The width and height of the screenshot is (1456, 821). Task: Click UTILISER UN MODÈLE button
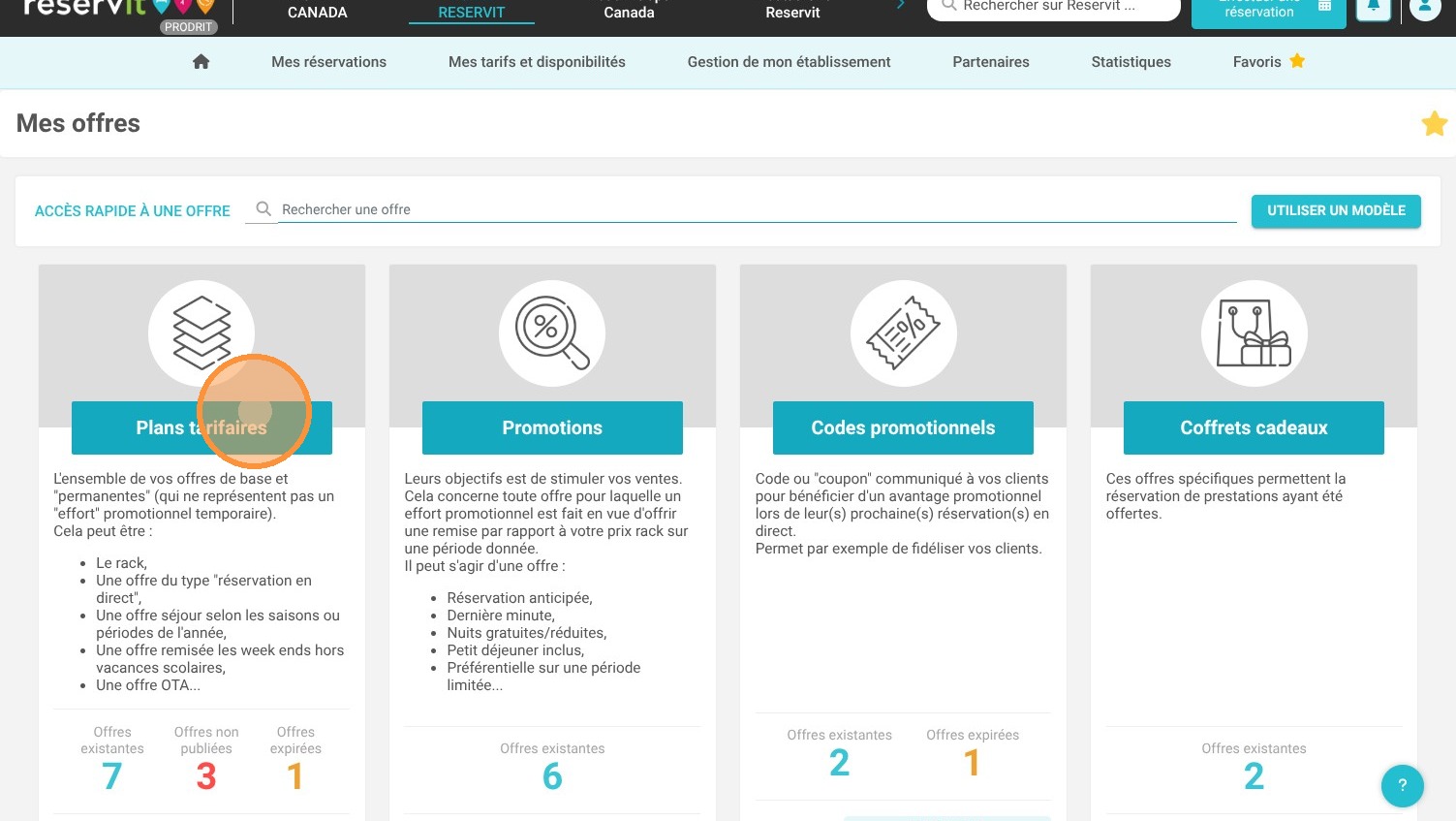pos(1336,210)
